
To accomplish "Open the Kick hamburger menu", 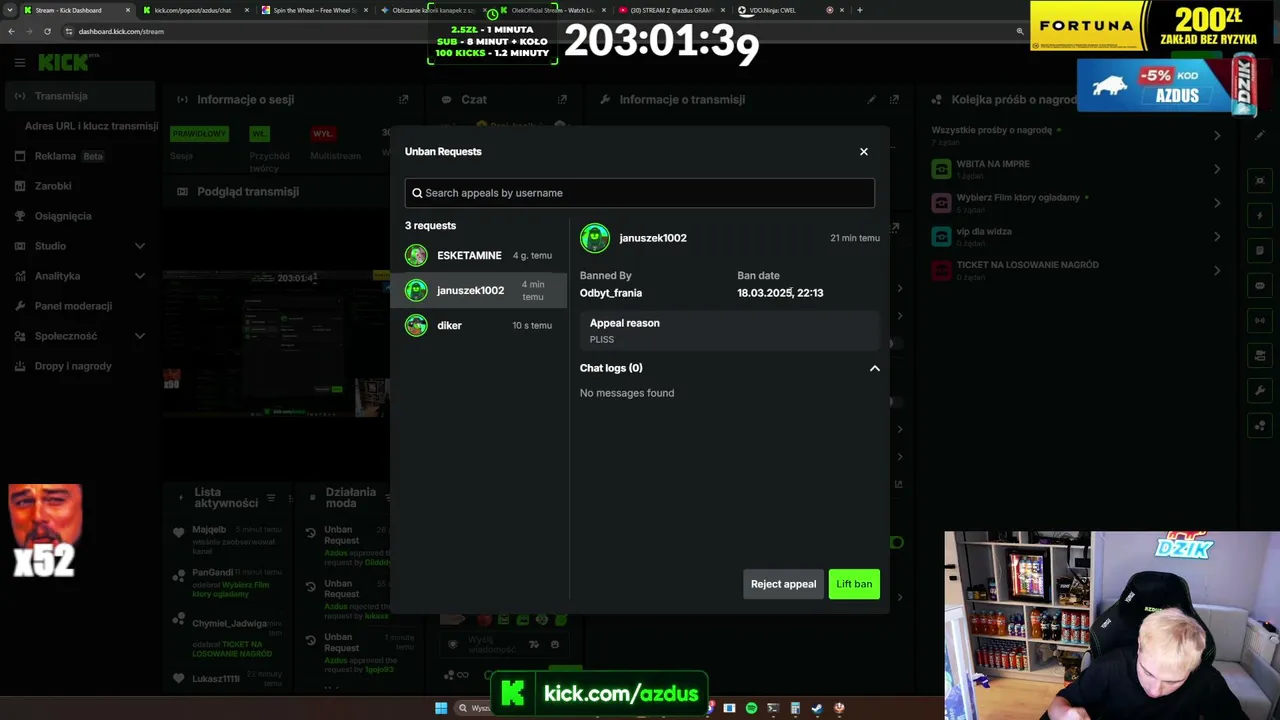I will pos(19,63).
